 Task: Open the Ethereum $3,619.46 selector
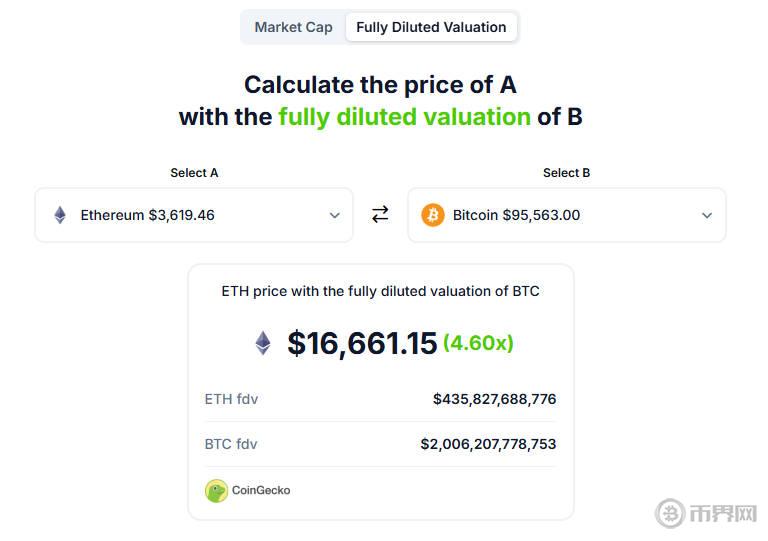(x=147, y=215)
